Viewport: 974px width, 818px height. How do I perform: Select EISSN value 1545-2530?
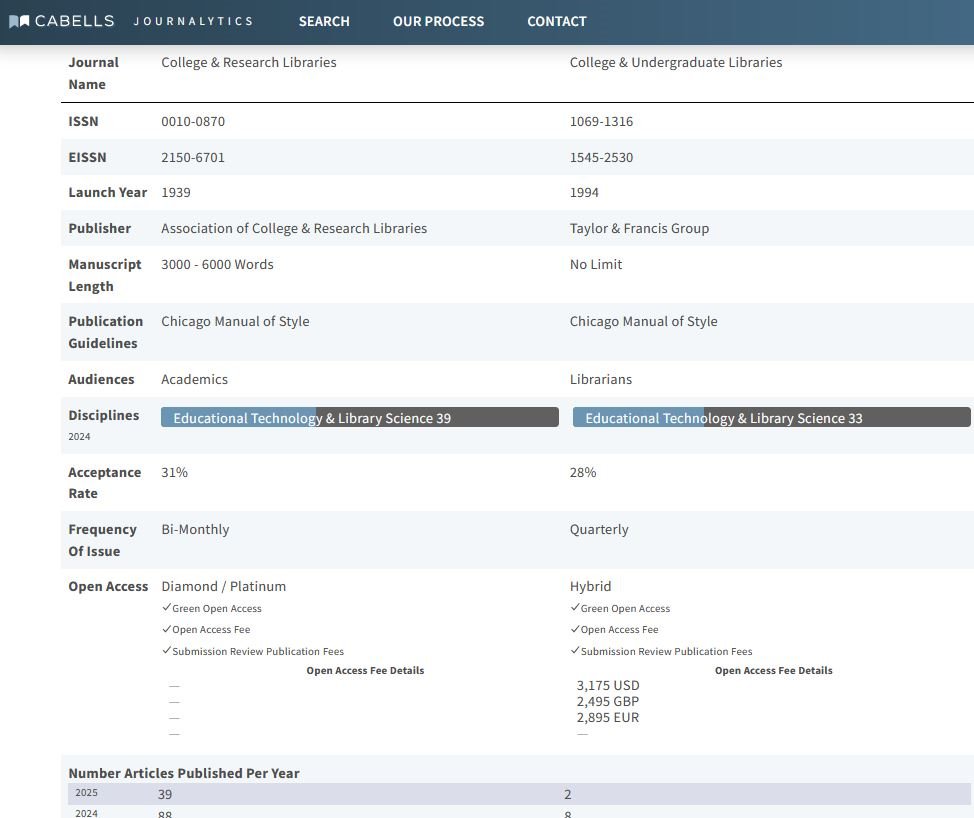pos(601,157)
